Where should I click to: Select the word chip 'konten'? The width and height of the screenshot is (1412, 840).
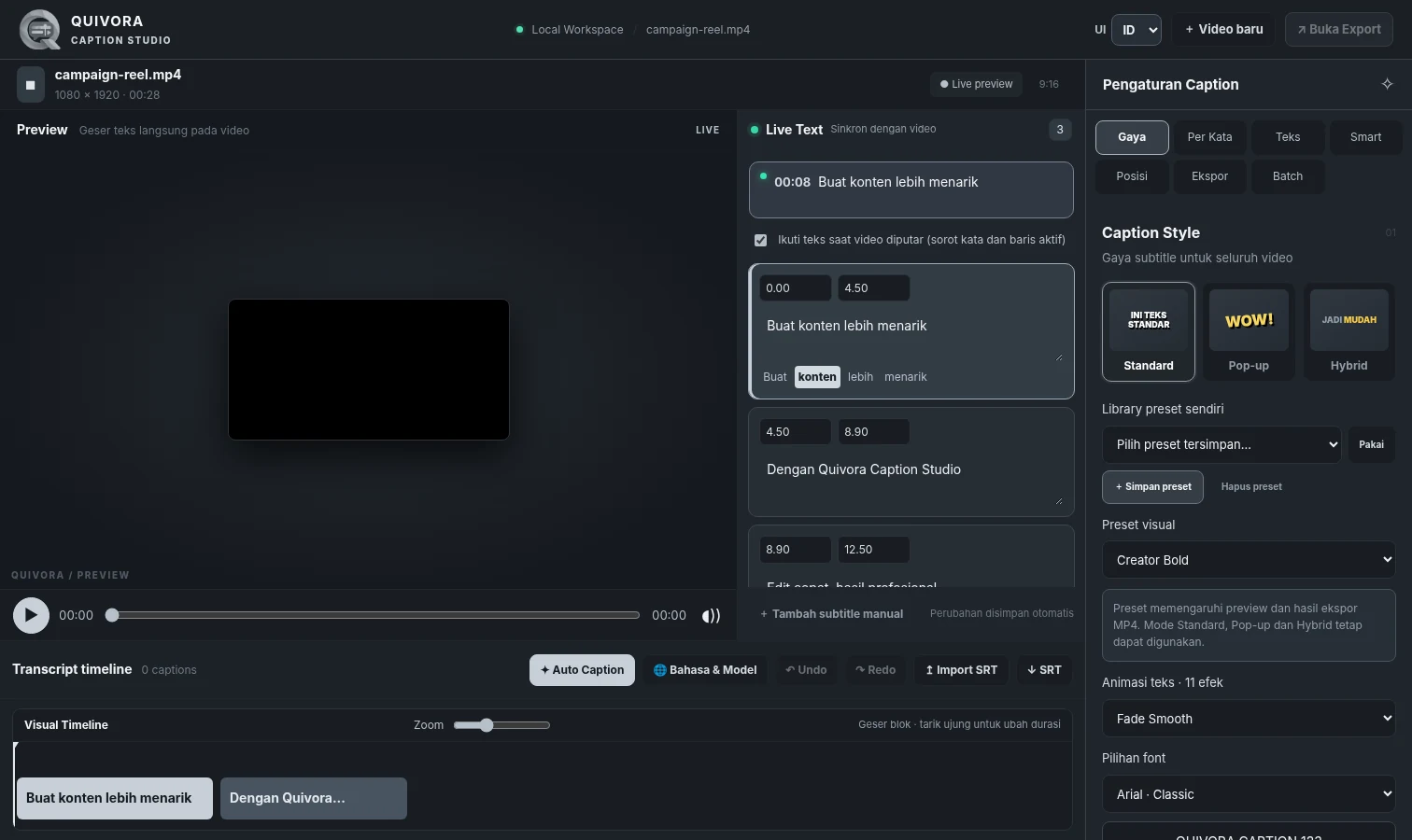(x=817, y=377)
